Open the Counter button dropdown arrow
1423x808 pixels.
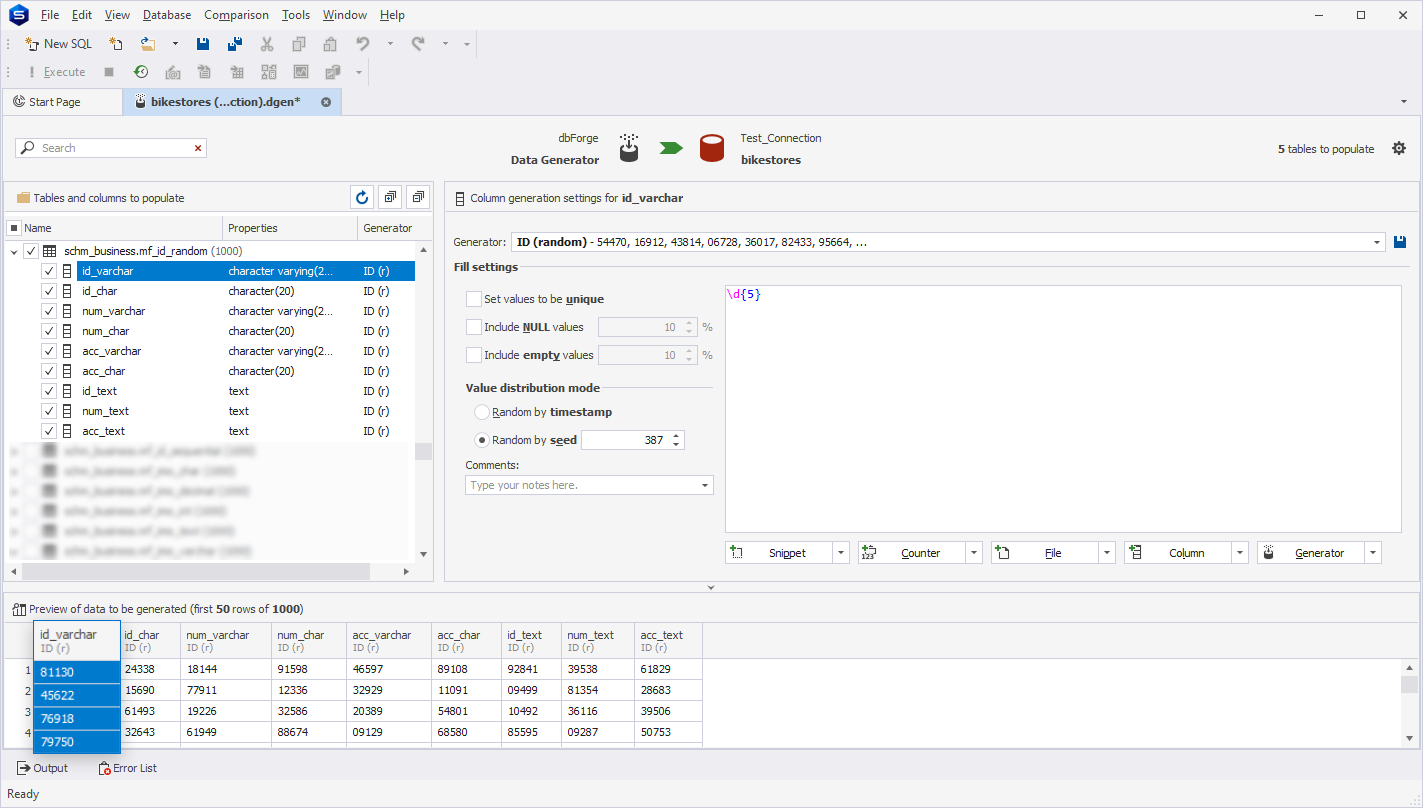point(974,553)
